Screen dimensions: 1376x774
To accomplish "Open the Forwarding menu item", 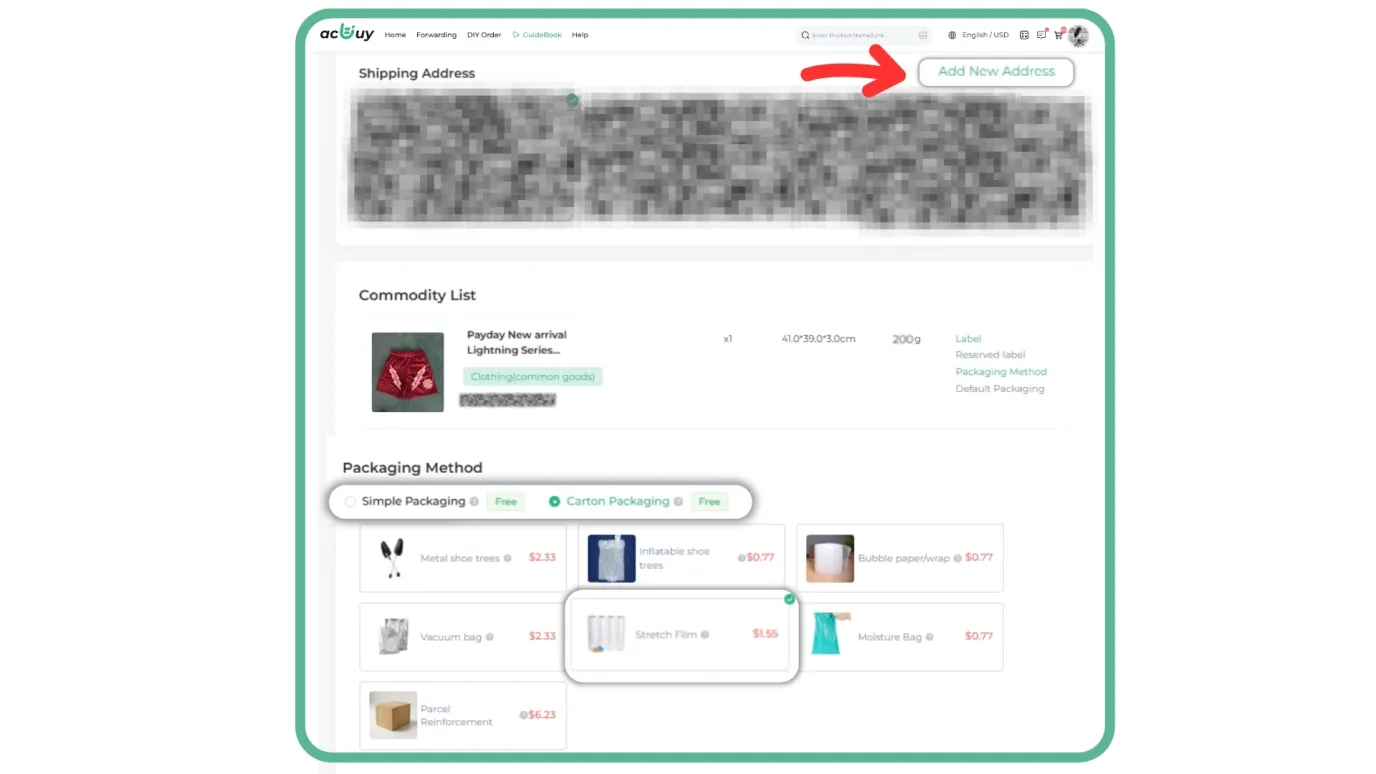I will (x=436, y=35).
